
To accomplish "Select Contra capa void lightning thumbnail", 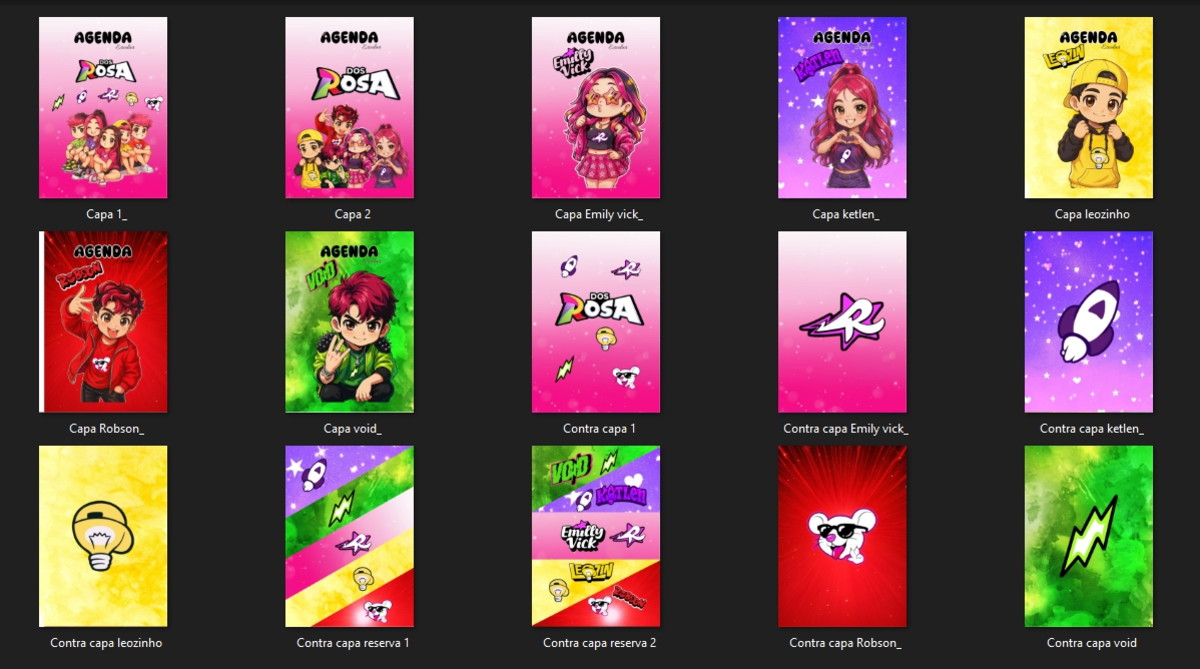I will coord(1089,536).
